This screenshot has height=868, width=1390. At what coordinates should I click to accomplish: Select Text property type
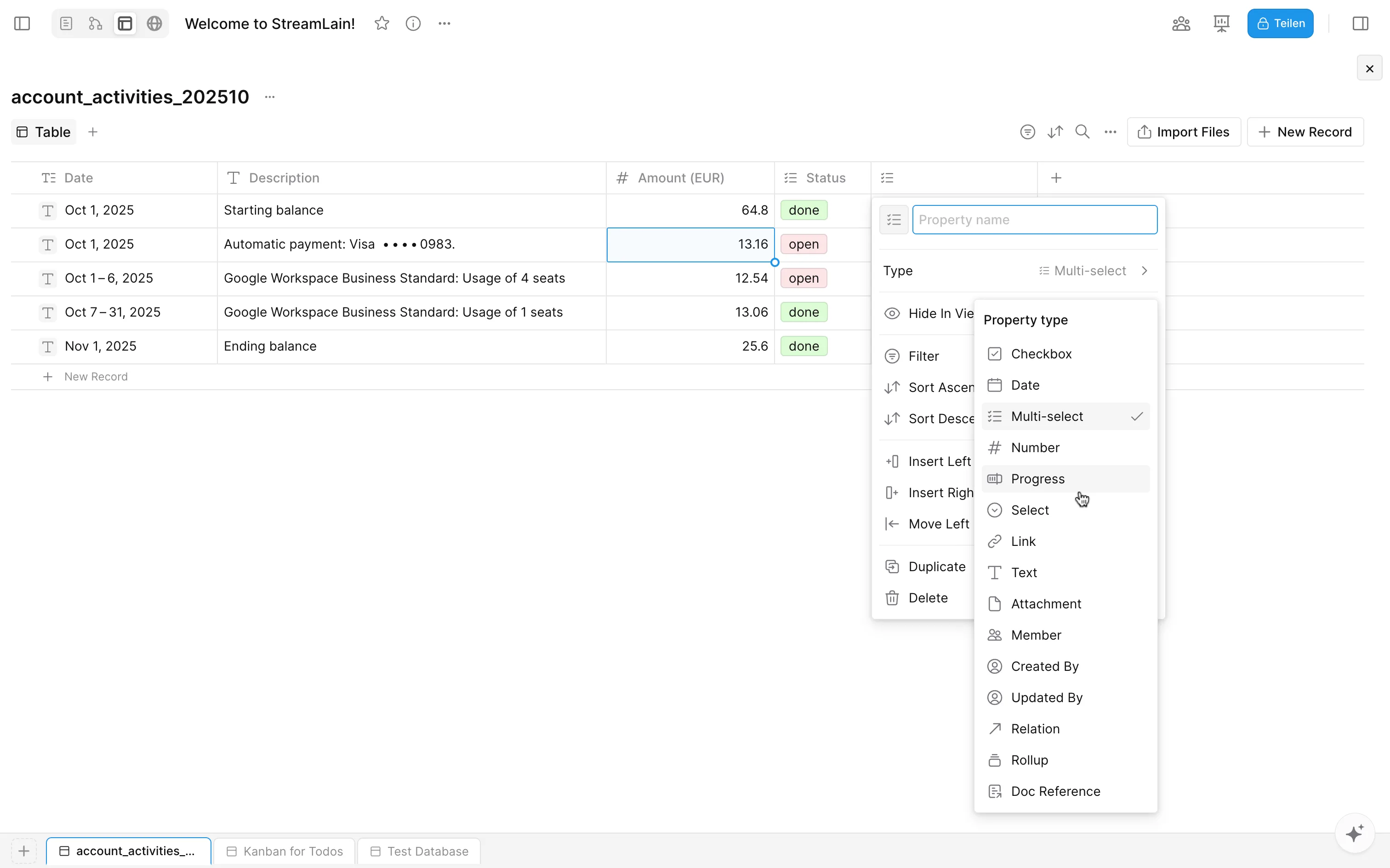(1065, 573)
